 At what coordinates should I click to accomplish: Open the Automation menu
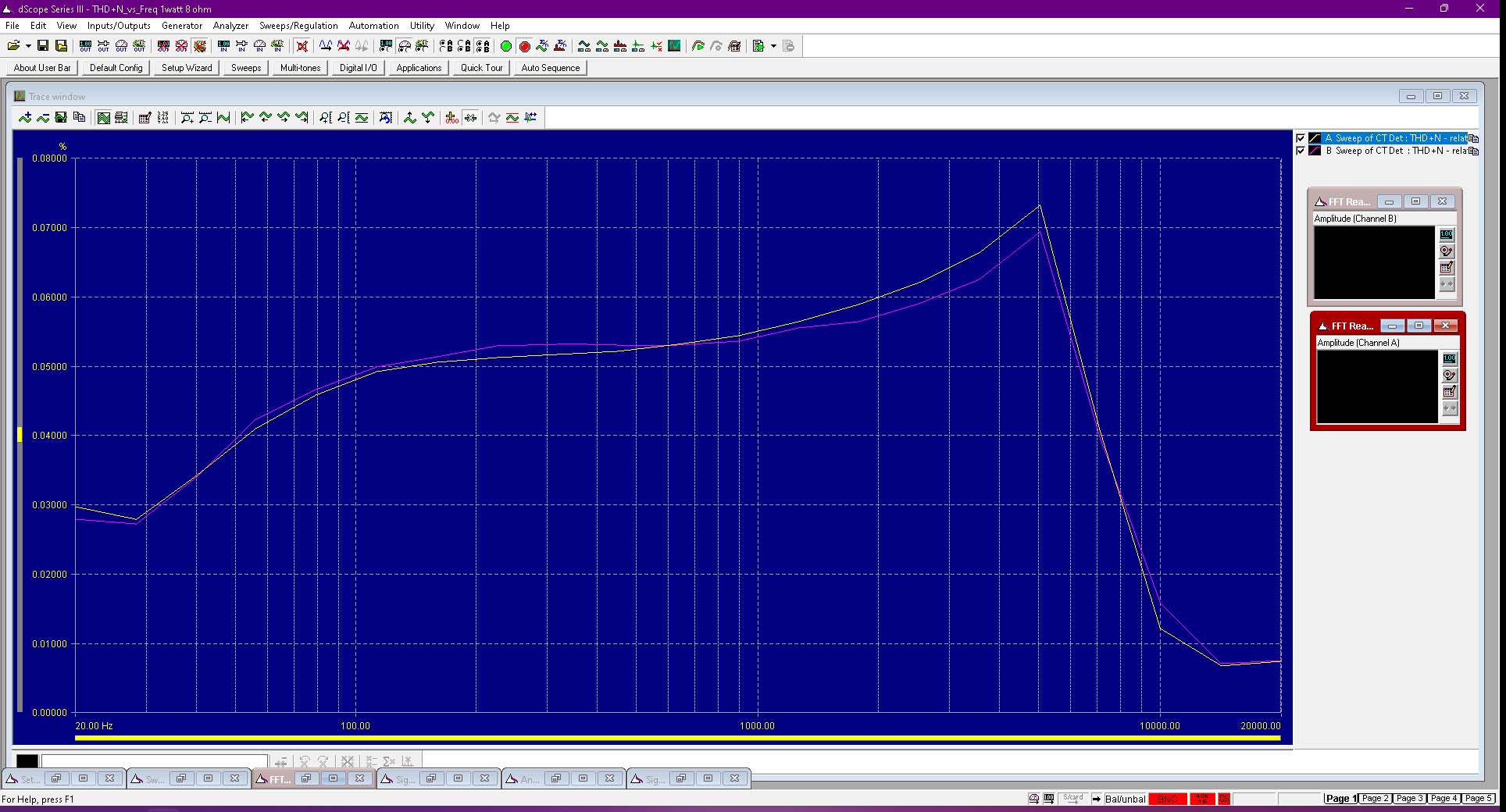click(373, 26)
